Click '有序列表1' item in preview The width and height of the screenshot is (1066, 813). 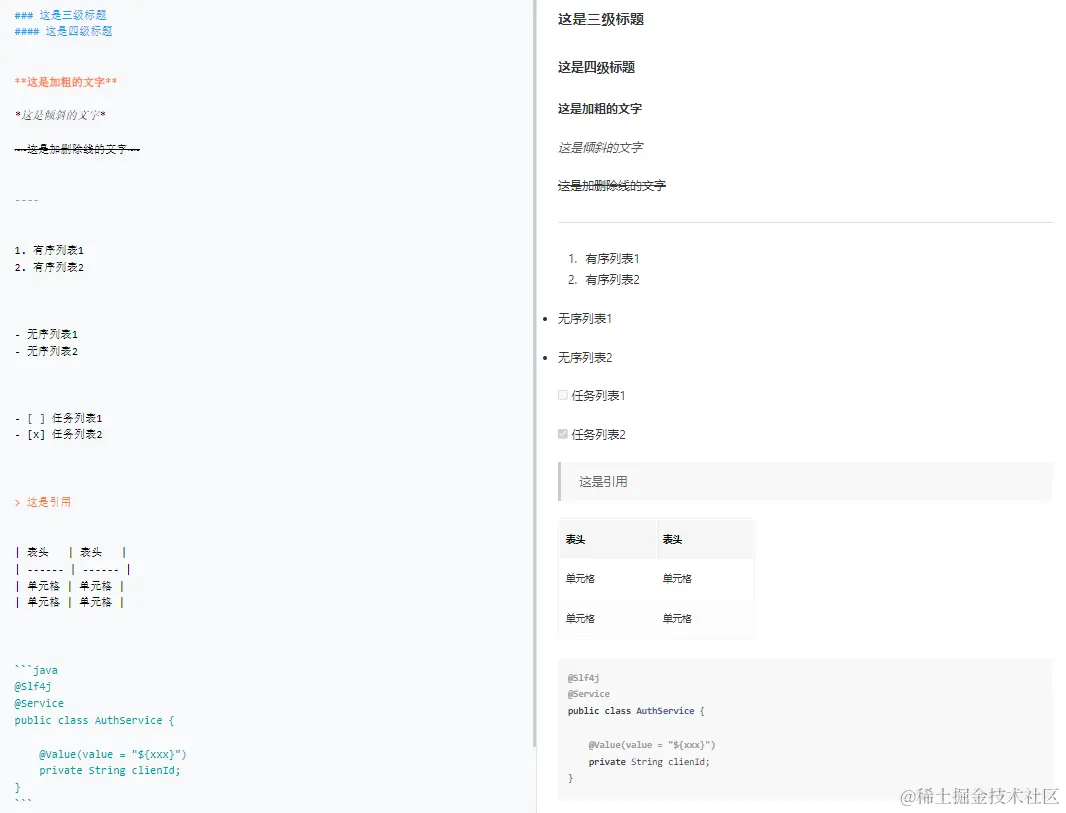[x=612, y=259]
